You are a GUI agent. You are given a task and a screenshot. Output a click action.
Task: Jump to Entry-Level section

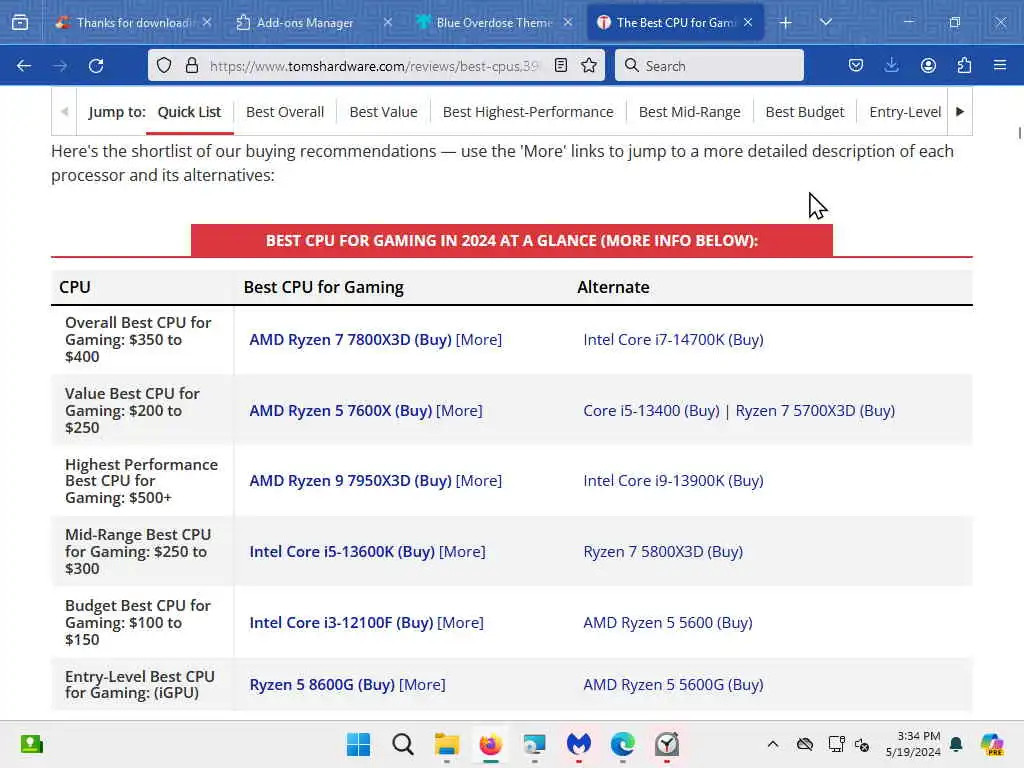tap(905, 112)
